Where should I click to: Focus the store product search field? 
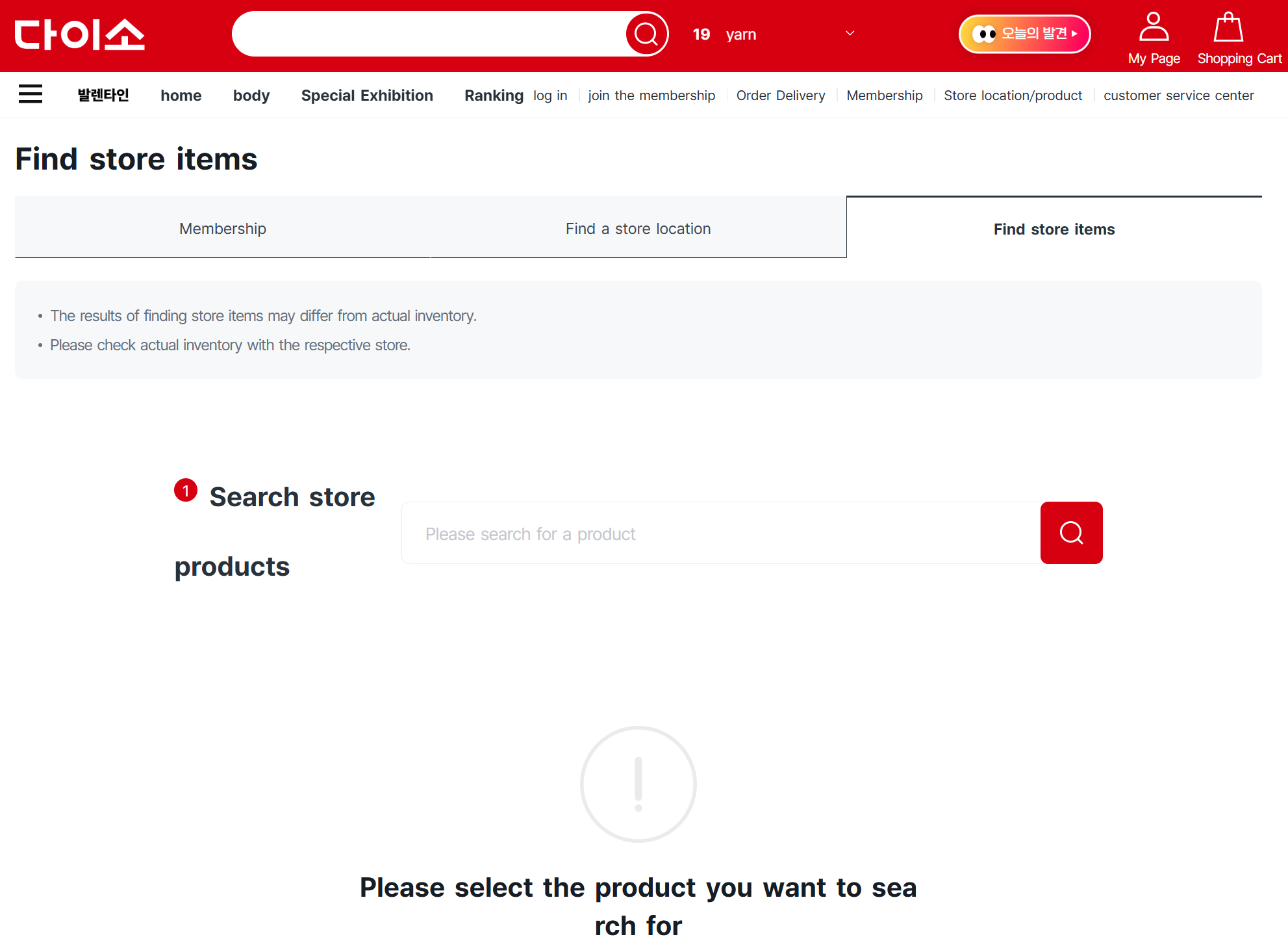tap(720, 534)
